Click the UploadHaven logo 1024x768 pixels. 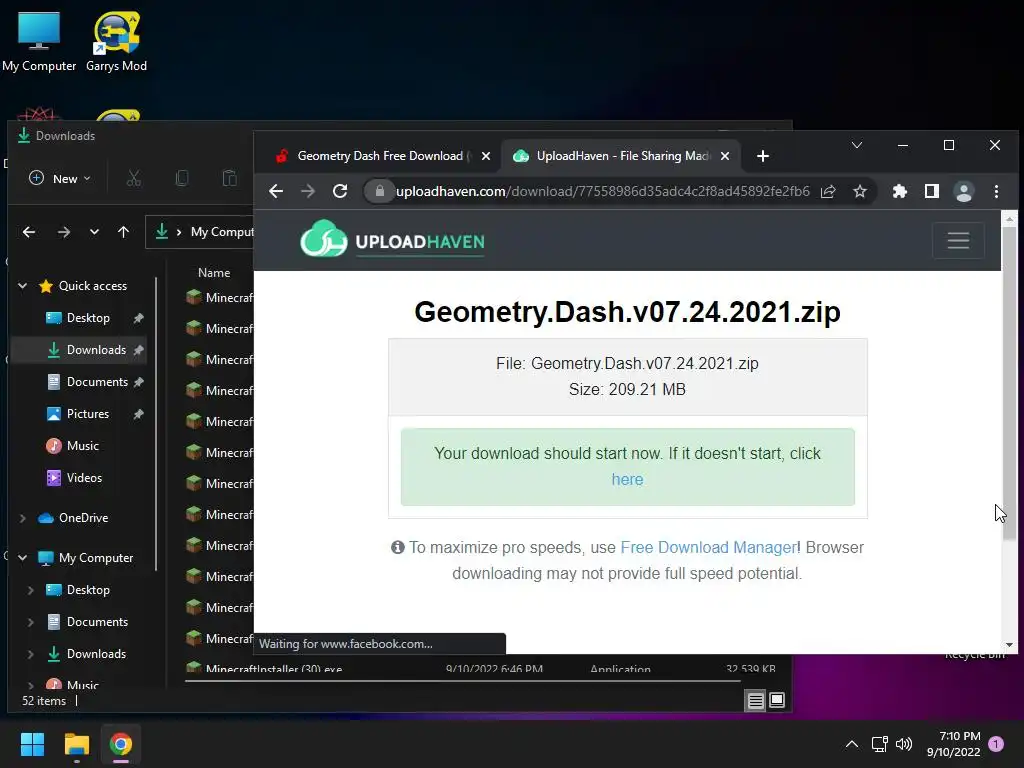point(392,240)
